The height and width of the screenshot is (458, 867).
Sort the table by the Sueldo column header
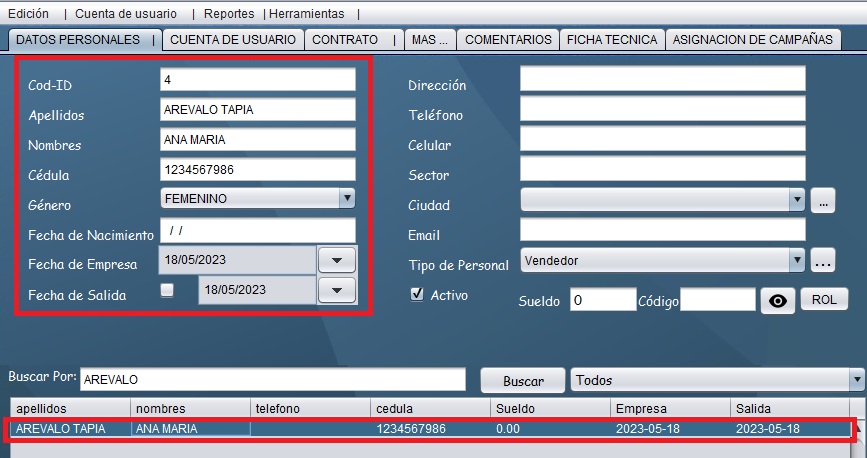(x=549, y=409)
